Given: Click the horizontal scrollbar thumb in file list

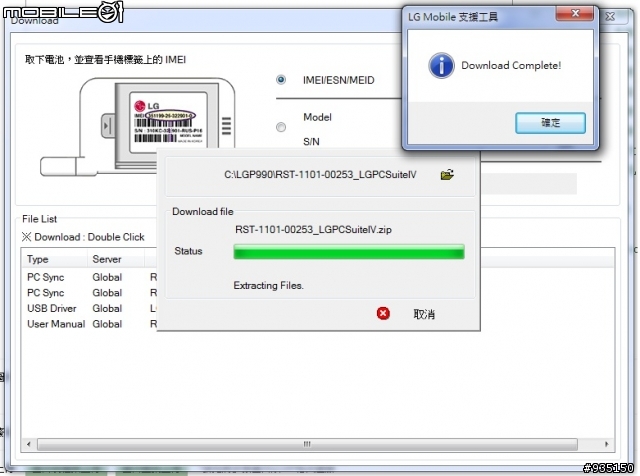Looking at the screenshot, I should (x=307, y=444).
